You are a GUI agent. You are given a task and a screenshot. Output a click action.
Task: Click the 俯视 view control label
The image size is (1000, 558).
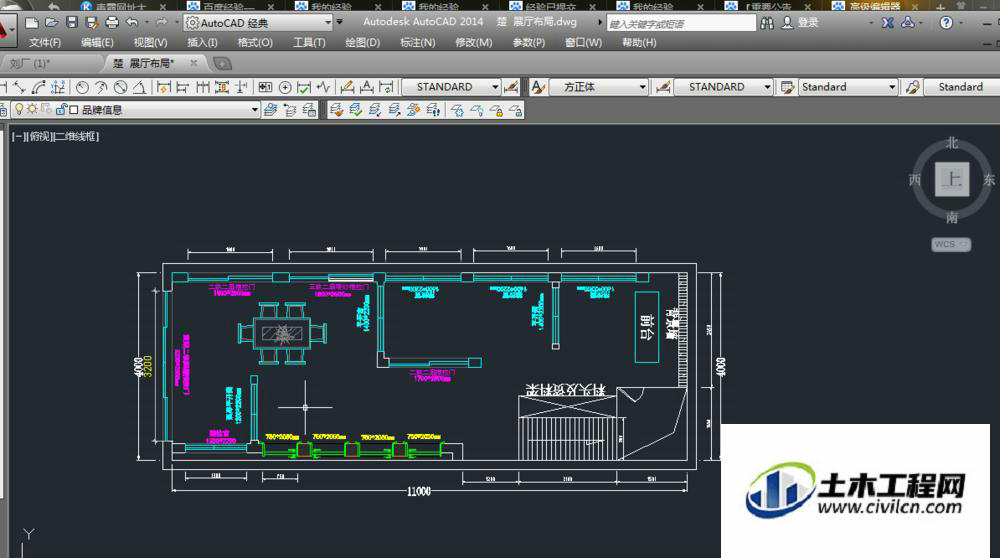click(40, 136)
